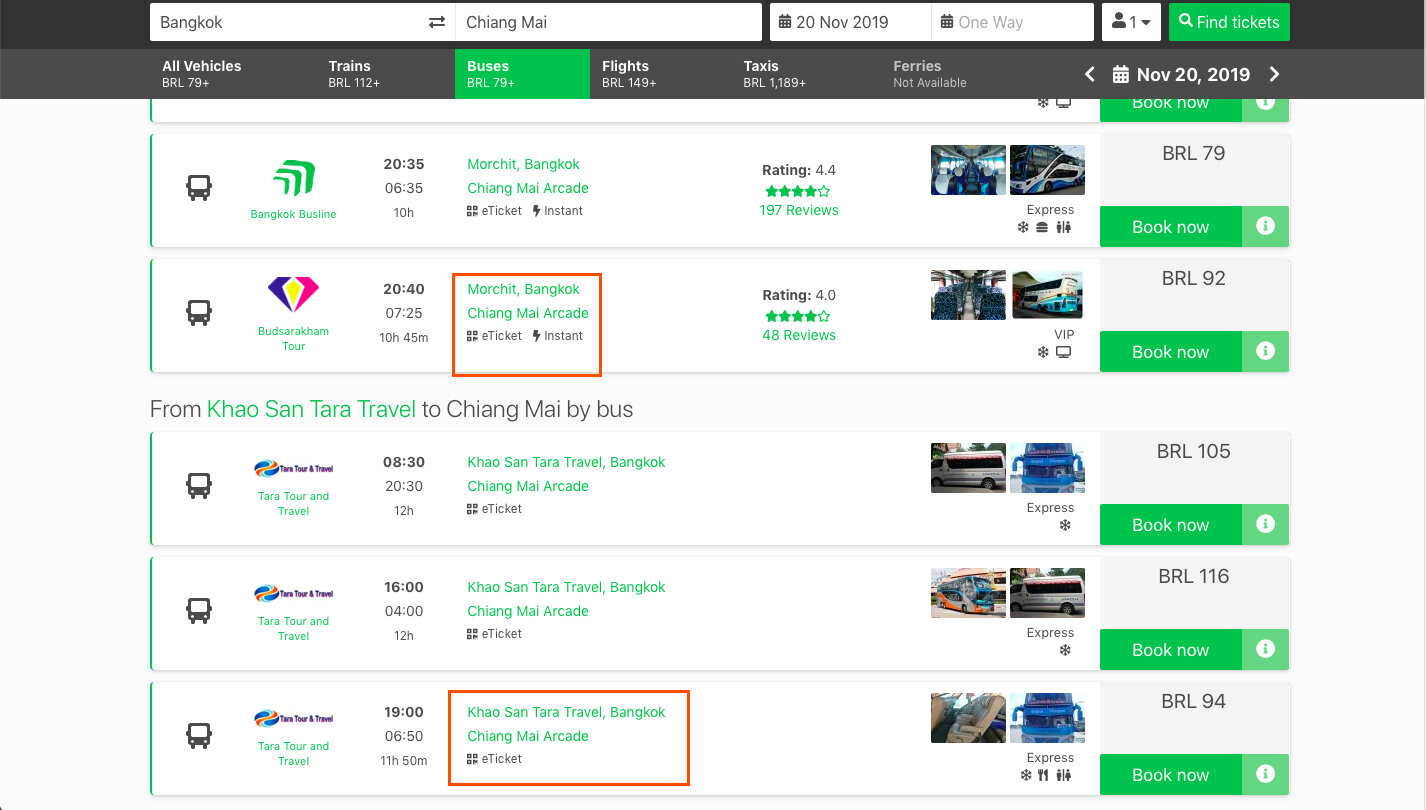This screenshot has width=1426, height=810.
Task: Show info for the BRL 116 trip
Action: point(1265,650)
